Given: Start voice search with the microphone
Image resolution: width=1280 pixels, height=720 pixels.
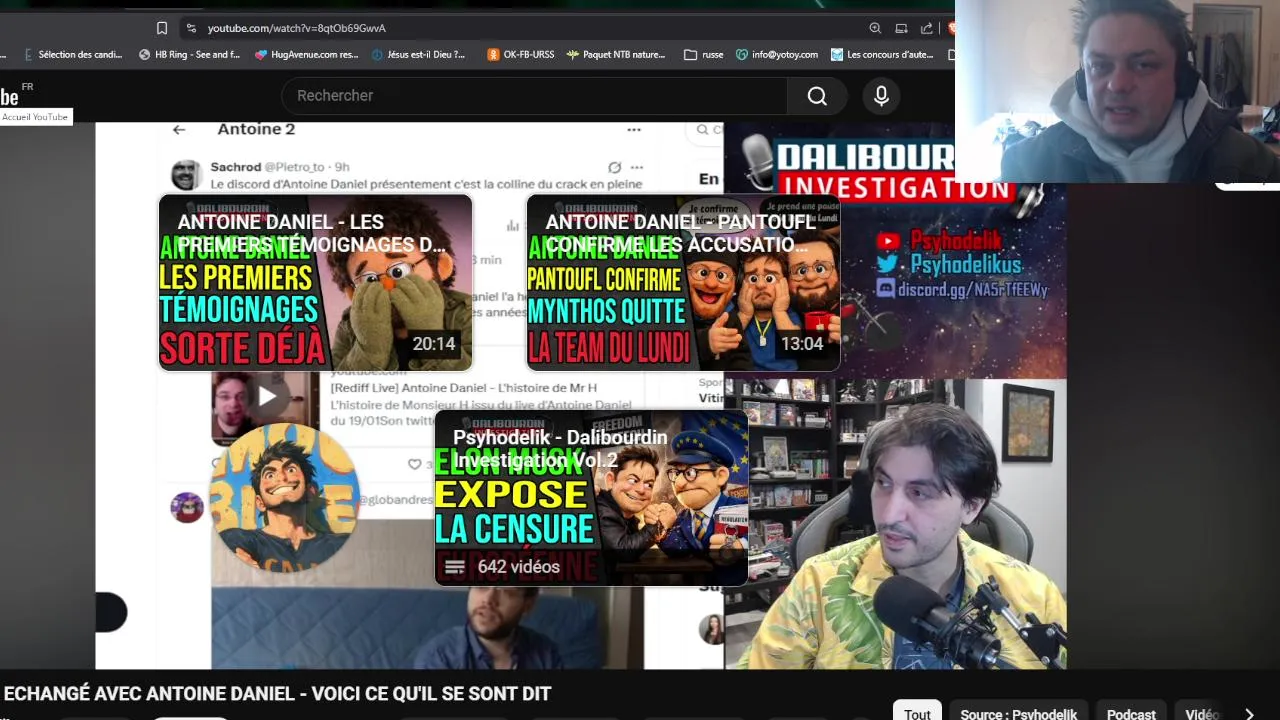Looking at the screenshot, I should click(881, 96).
